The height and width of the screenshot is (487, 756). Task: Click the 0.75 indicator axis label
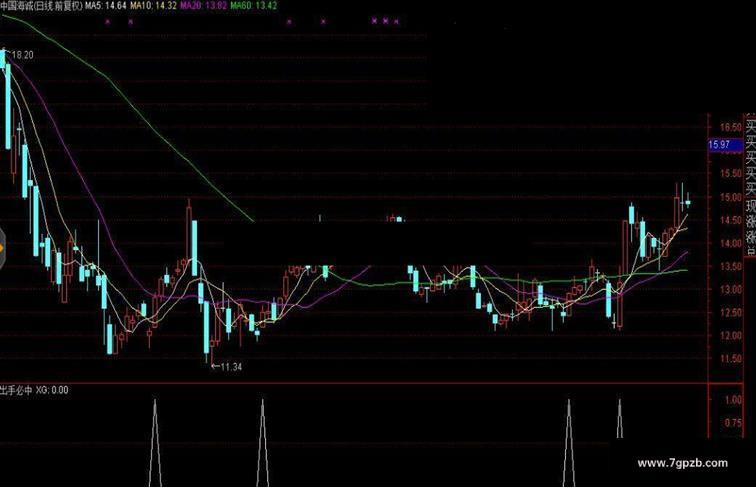coord(733,423)
